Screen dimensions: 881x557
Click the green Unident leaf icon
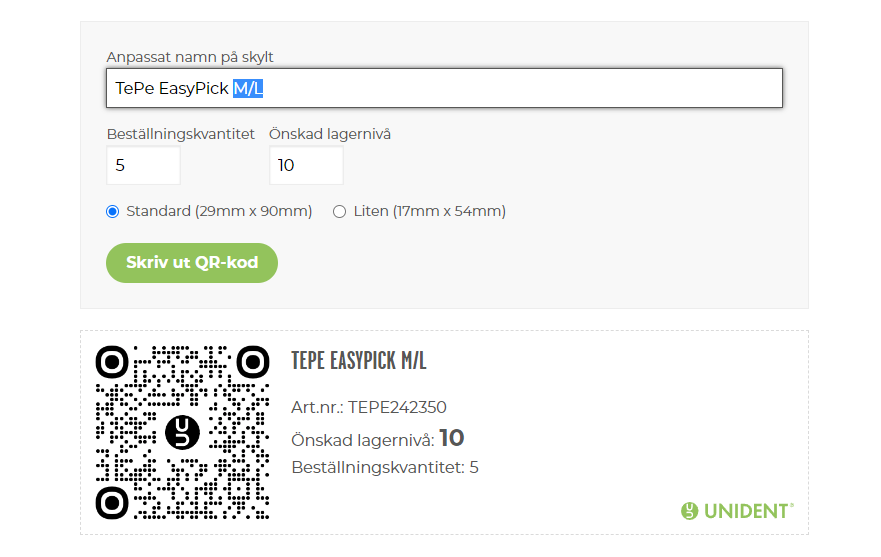tap(689, 511)
